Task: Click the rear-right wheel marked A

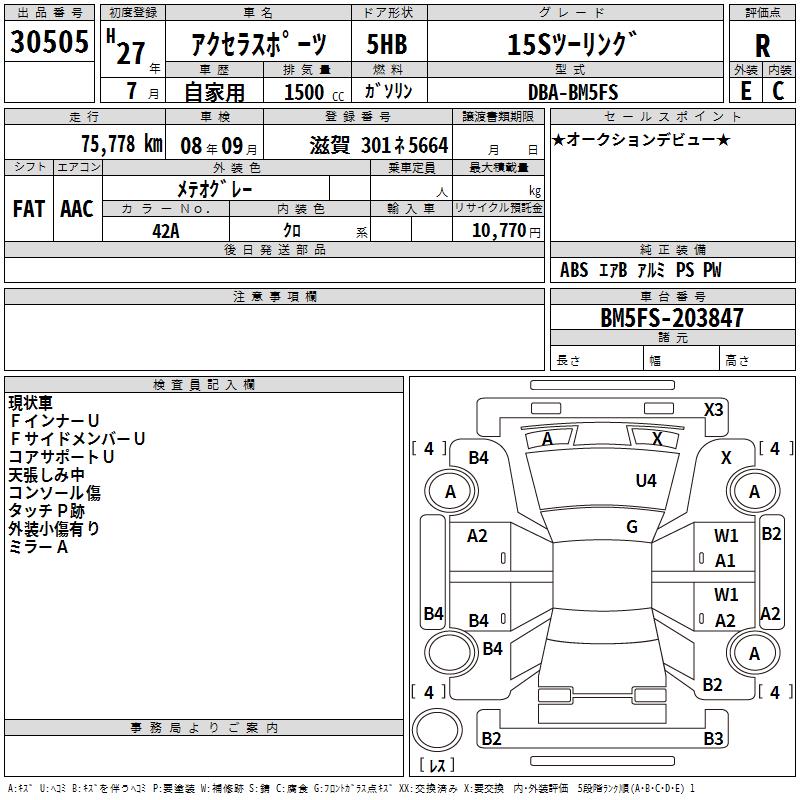Action: click(754, 653)
